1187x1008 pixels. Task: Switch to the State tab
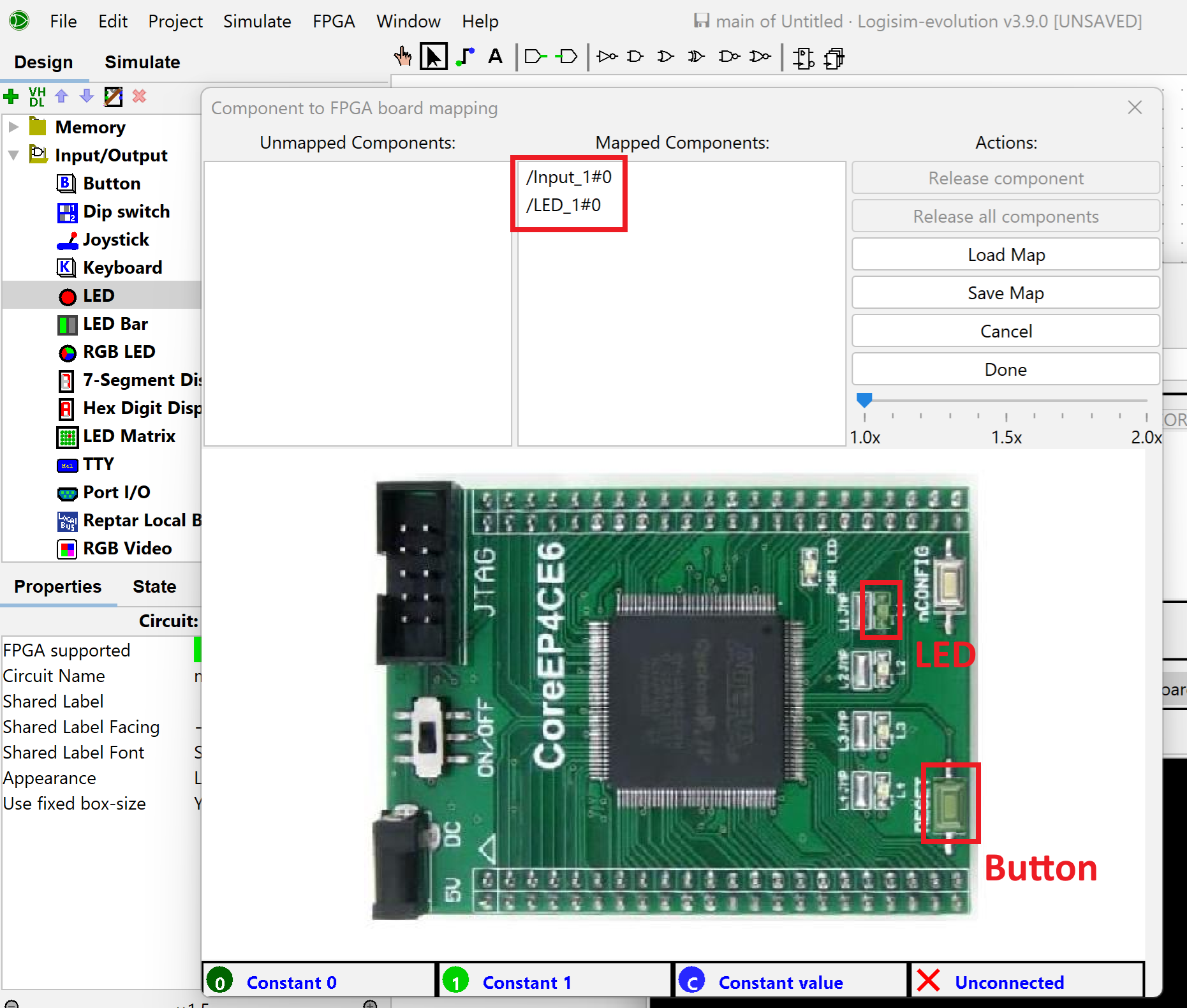pos(154,586)
